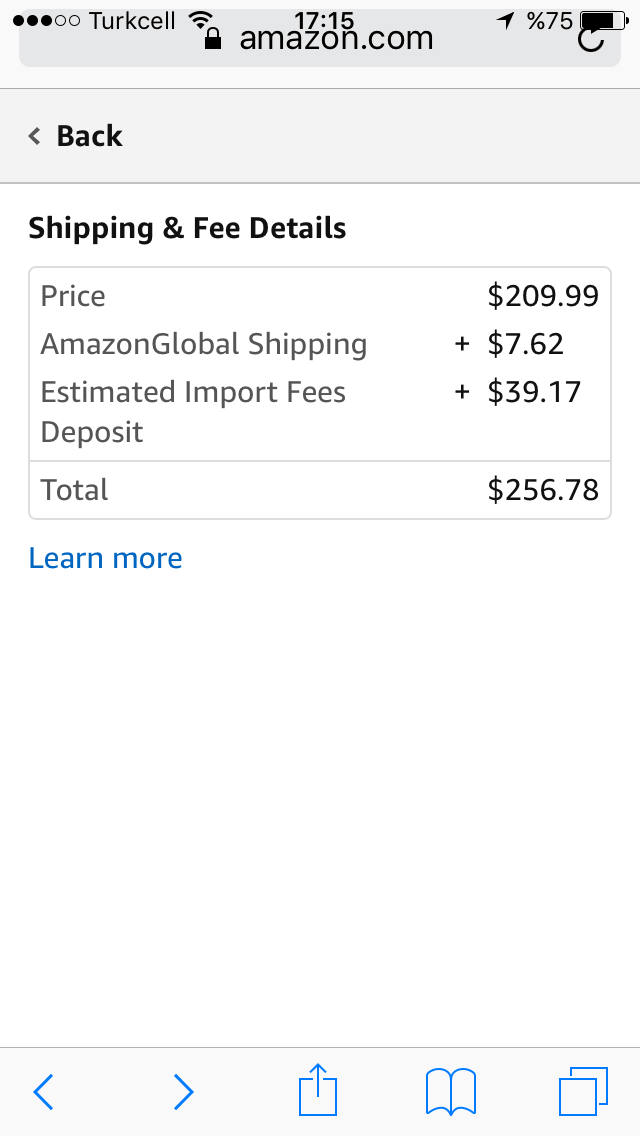Viewport: 640px width, 1136px height.
Task: Tap Estimated Import Fees Deposit label
Action: 193,411
